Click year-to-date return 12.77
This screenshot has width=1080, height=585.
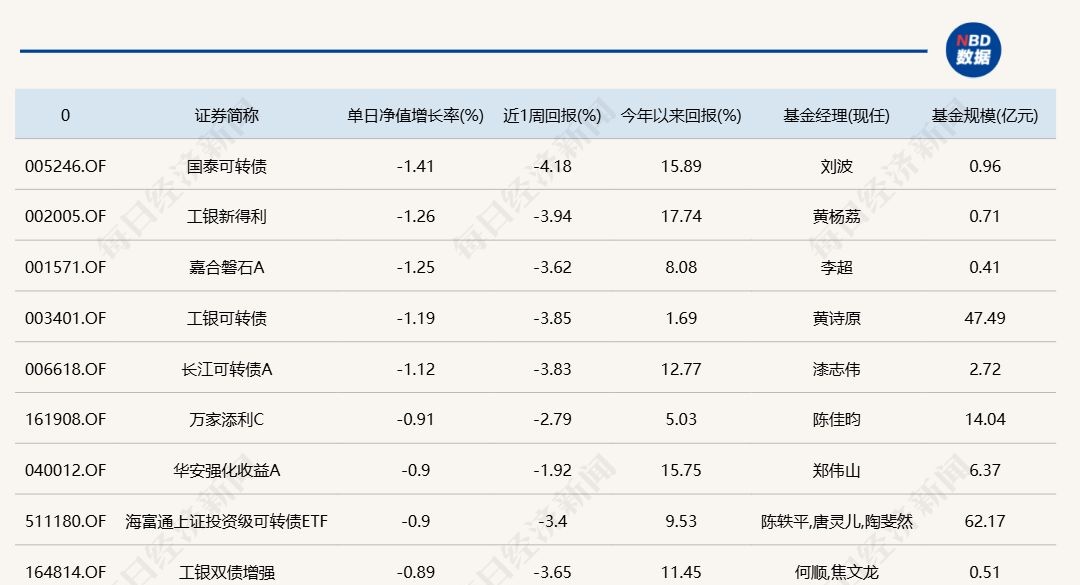[681, 369]
